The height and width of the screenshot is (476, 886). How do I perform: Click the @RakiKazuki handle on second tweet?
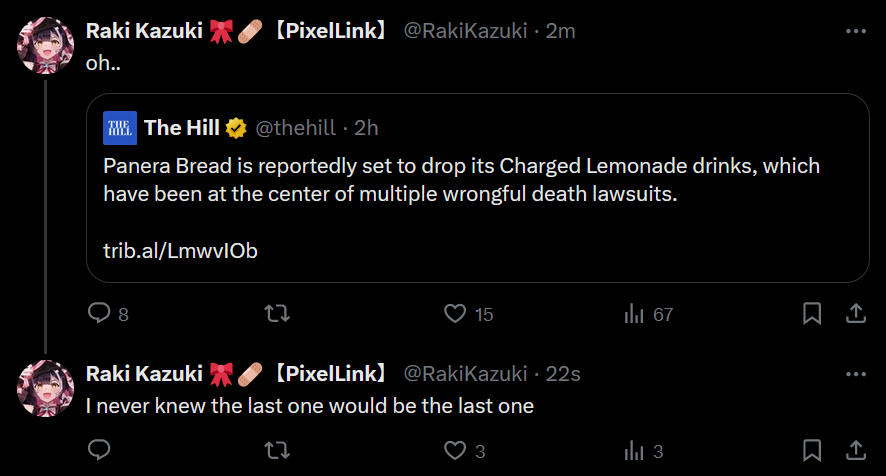465,374
